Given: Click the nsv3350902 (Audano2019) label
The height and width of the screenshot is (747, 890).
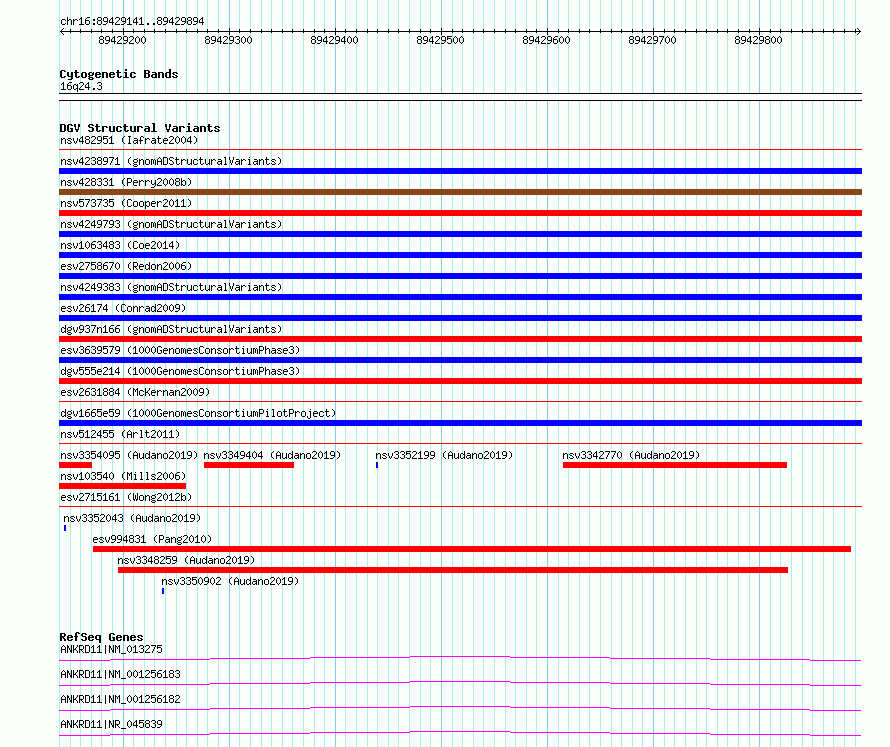Looking at the screenshot, I should pyautogui.click(x=230, y=581).
